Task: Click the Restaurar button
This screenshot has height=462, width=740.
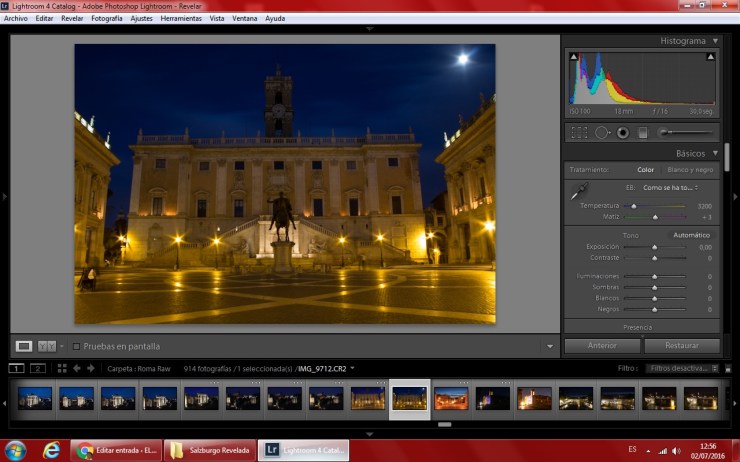Action: (681, 346)
